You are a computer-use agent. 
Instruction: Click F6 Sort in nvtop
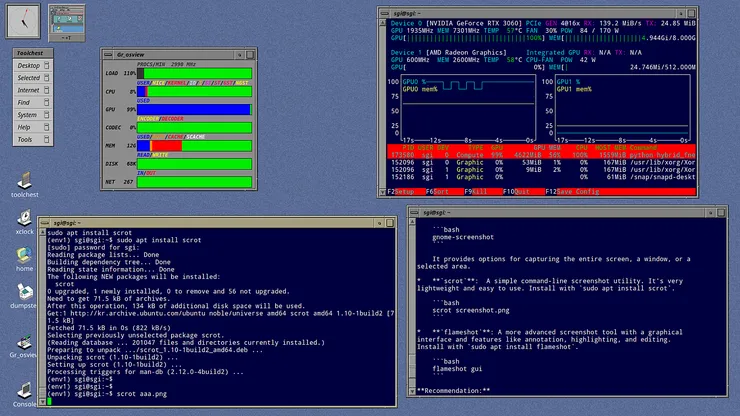437,192
